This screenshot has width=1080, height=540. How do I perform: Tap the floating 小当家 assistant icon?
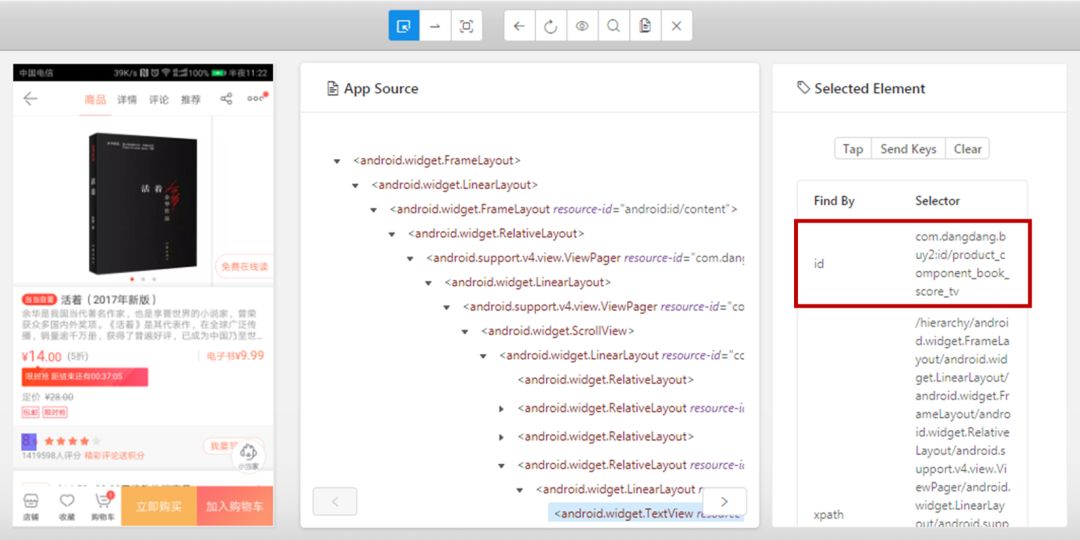(249, 455)
